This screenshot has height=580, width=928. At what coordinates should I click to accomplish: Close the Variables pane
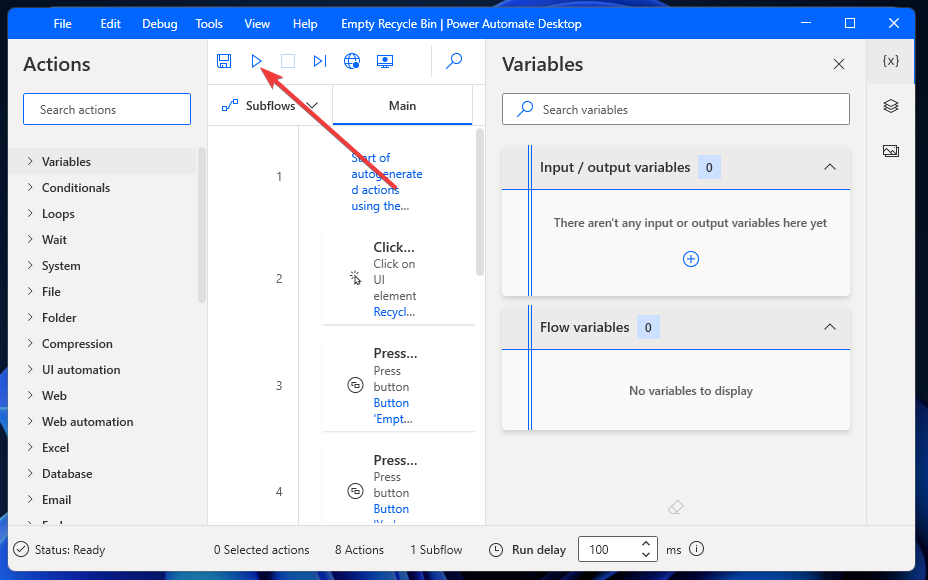(839, 64)
